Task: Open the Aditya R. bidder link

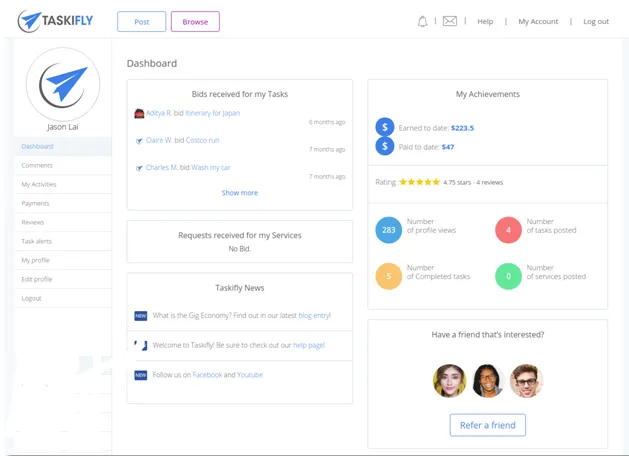Action: [159, 113]
